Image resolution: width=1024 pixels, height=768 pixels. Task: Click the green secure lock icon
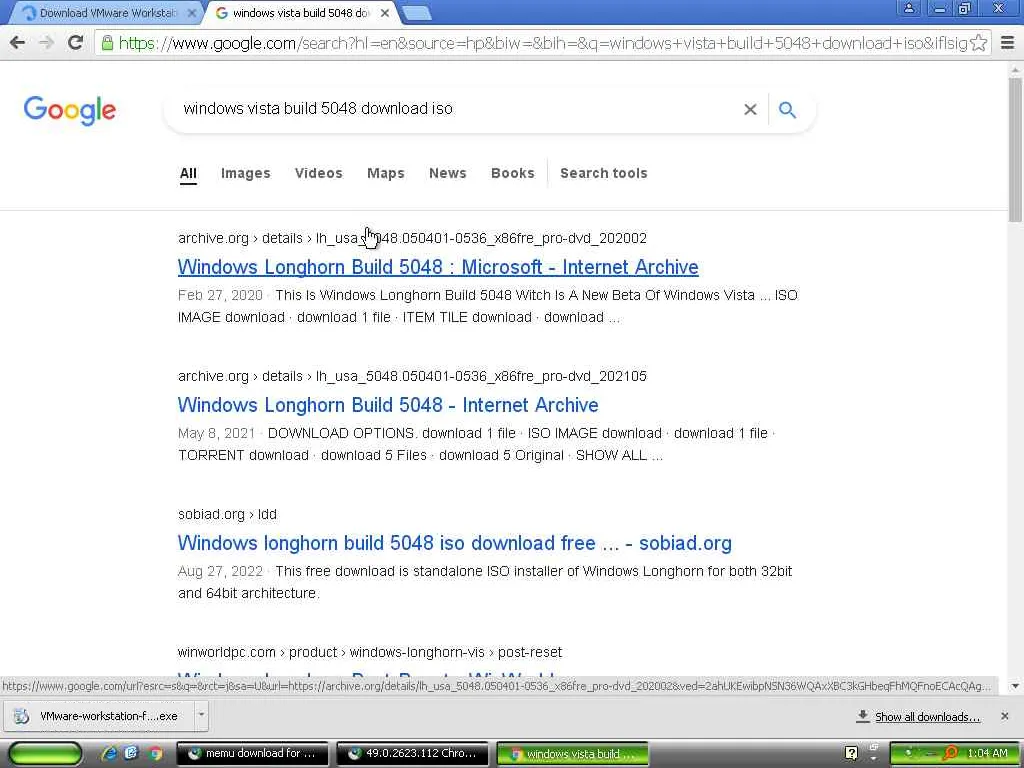coord(108,43)
